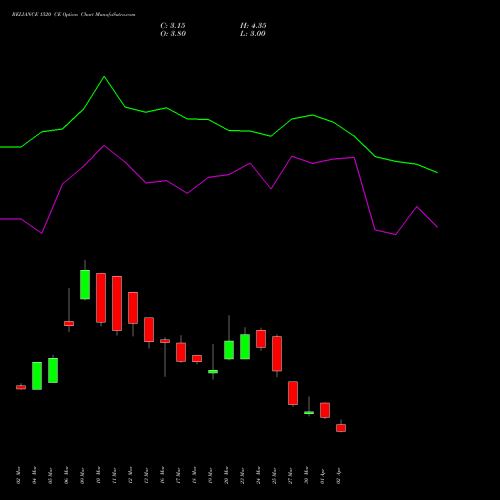Select the green candle above 05 Mar
Viewport: 500px width, 500px height.
pos(53,370)
